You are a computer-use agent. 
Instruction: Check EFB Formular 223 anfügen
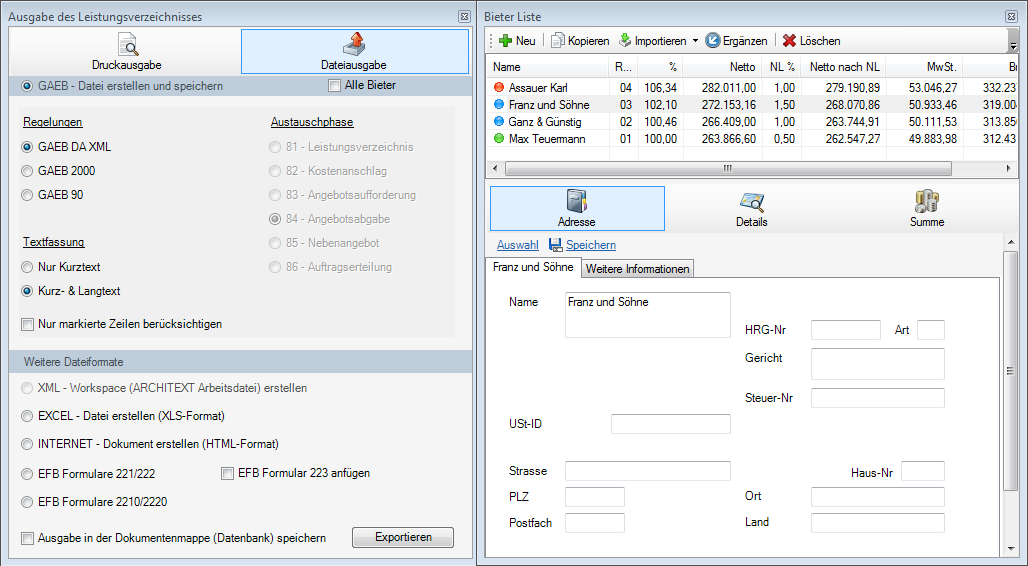[227, 474]
